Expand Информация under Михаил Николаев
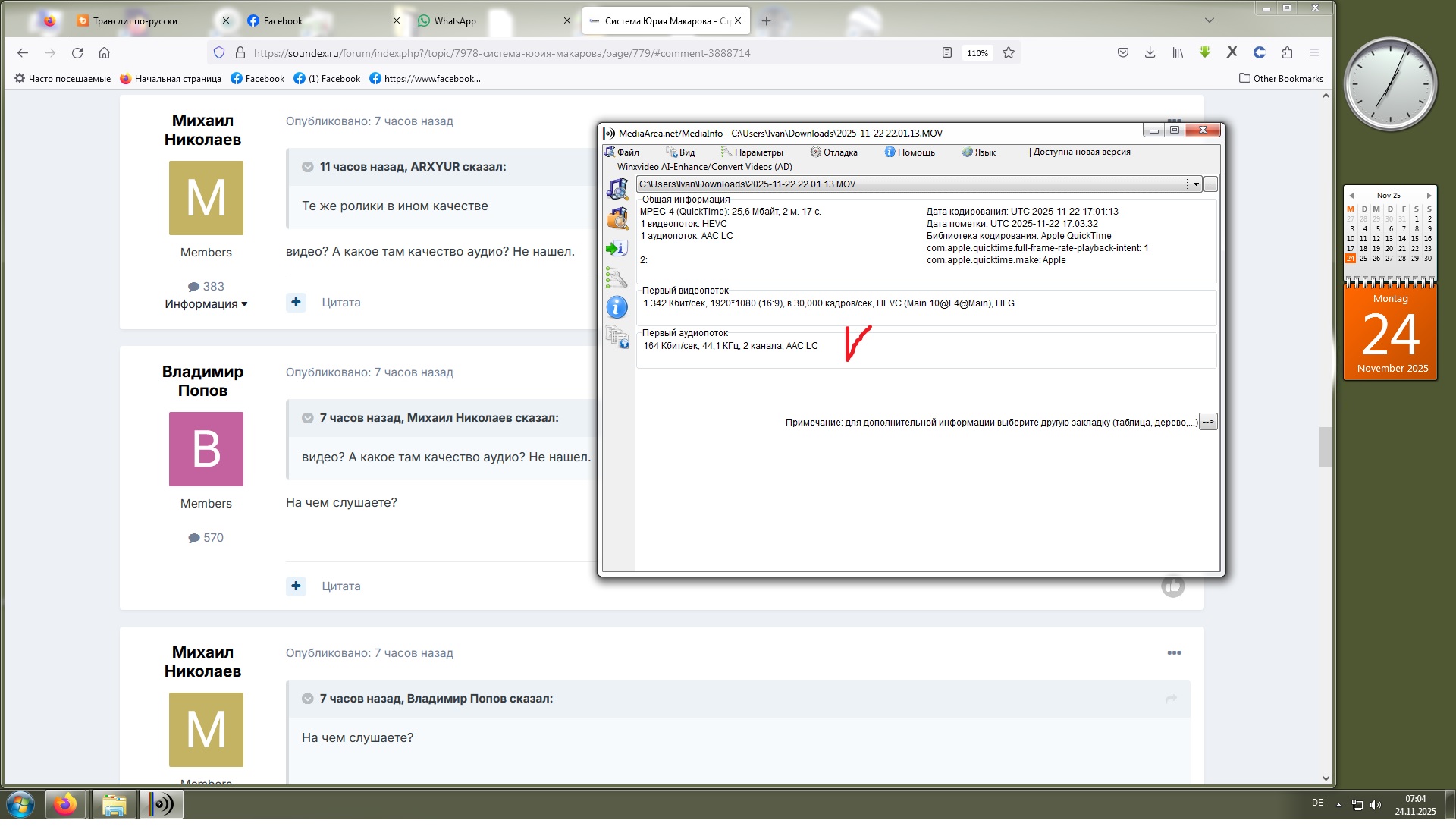This screenshot has width=1456, height=833. [x=206, y=304]
